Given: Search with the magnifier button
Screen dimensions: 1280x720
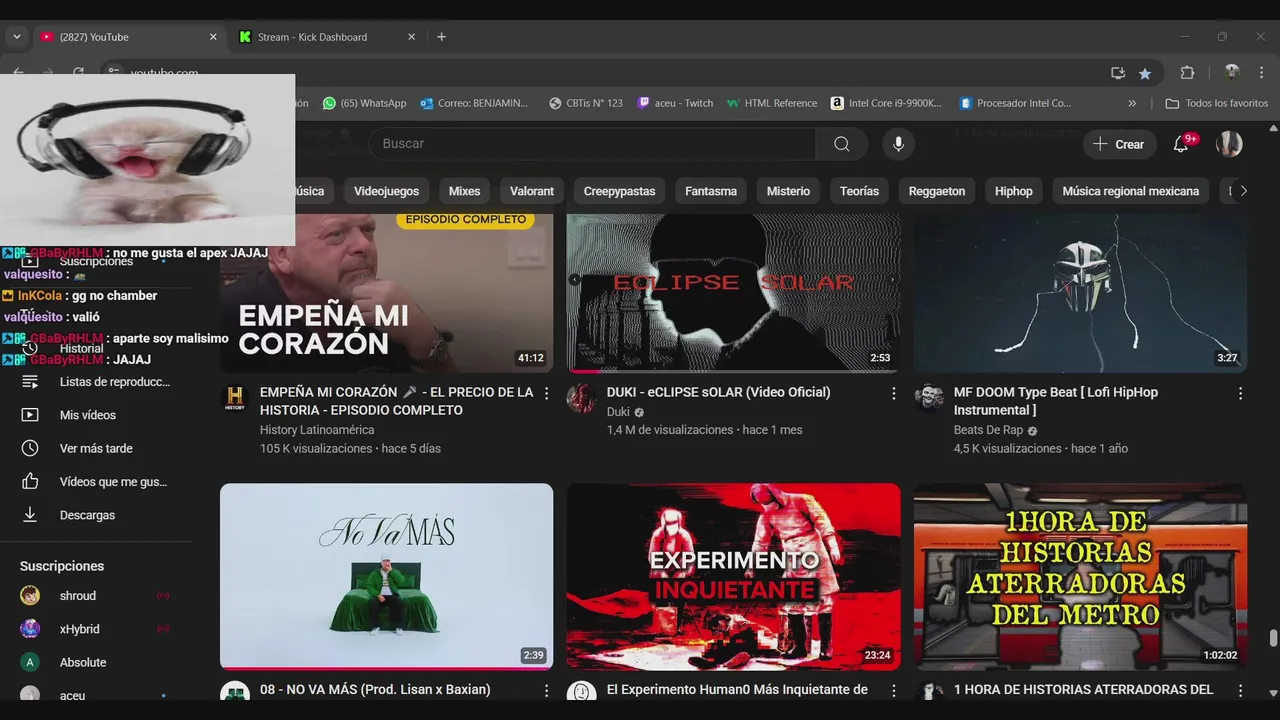Looking at the screenshot, I should 842,144.
